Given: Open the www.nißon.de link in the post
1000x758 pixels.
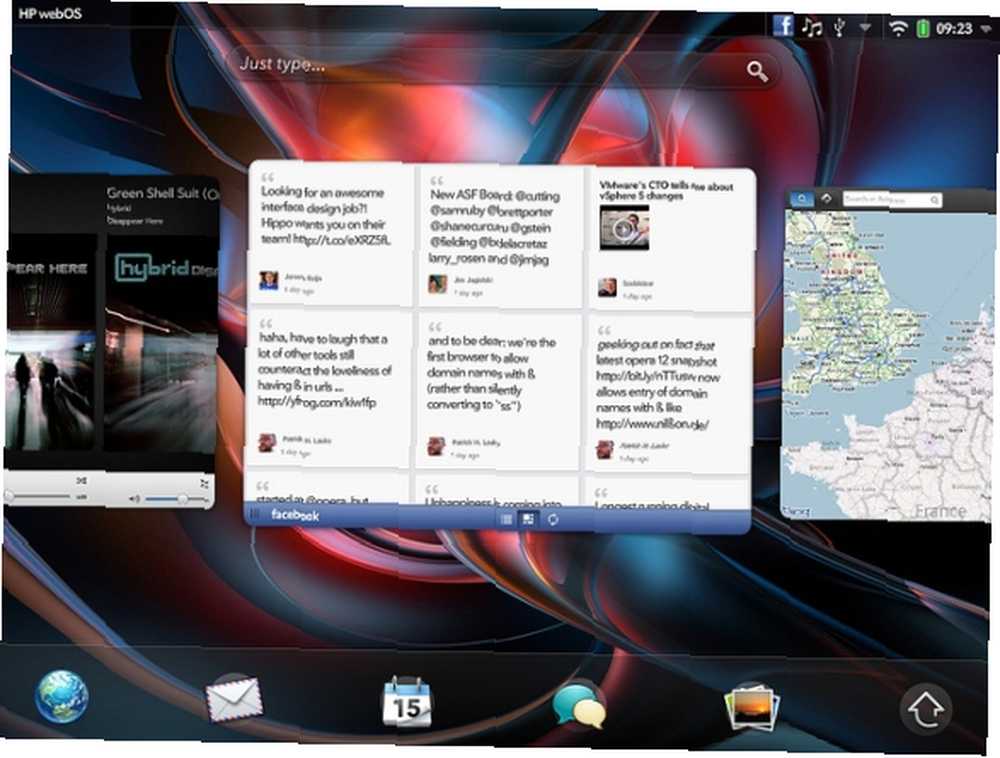Looking at the screenshot, I should (x=652, y=424).
